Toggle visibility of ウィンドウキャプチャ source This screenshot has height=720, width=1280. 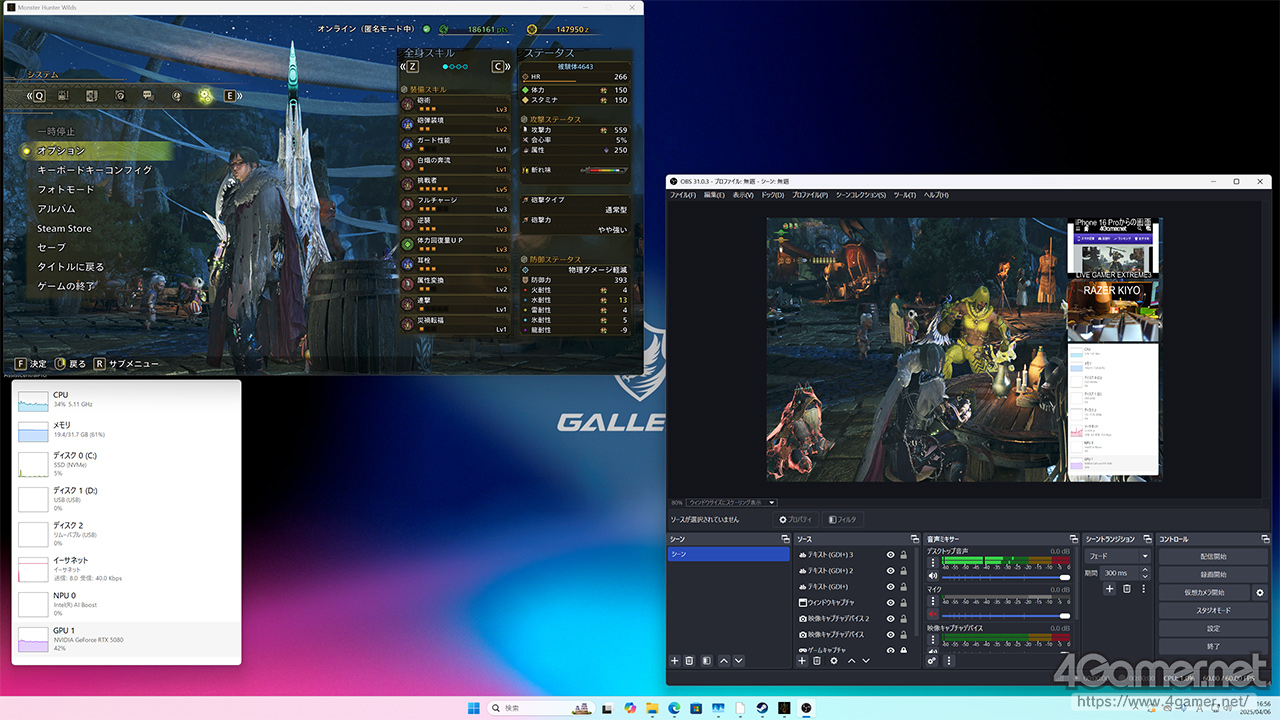890,602
